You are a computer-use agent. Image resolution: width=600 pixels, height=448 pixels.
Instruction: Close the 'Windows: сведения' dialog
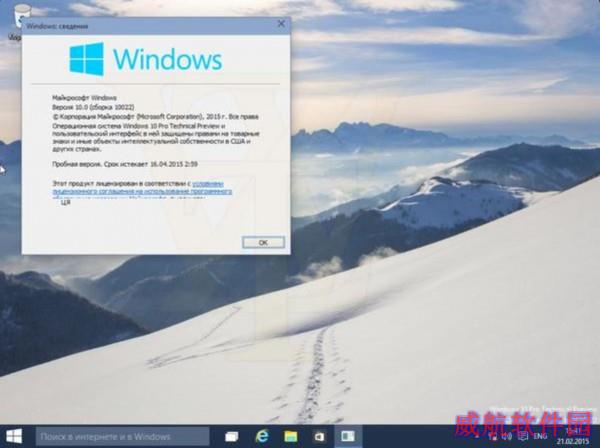[281, 24]
